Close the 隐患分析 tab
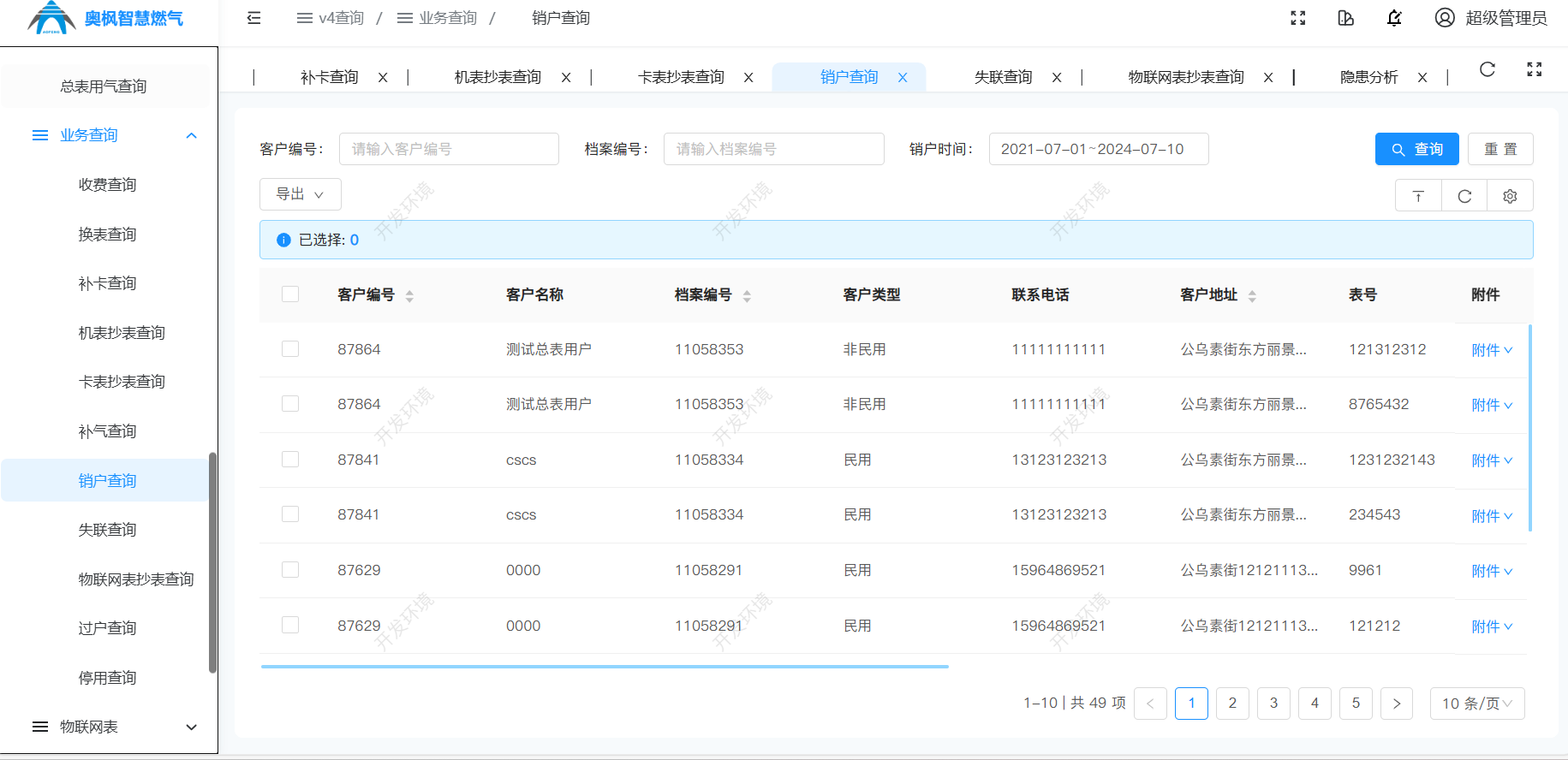 (1422, 77)
